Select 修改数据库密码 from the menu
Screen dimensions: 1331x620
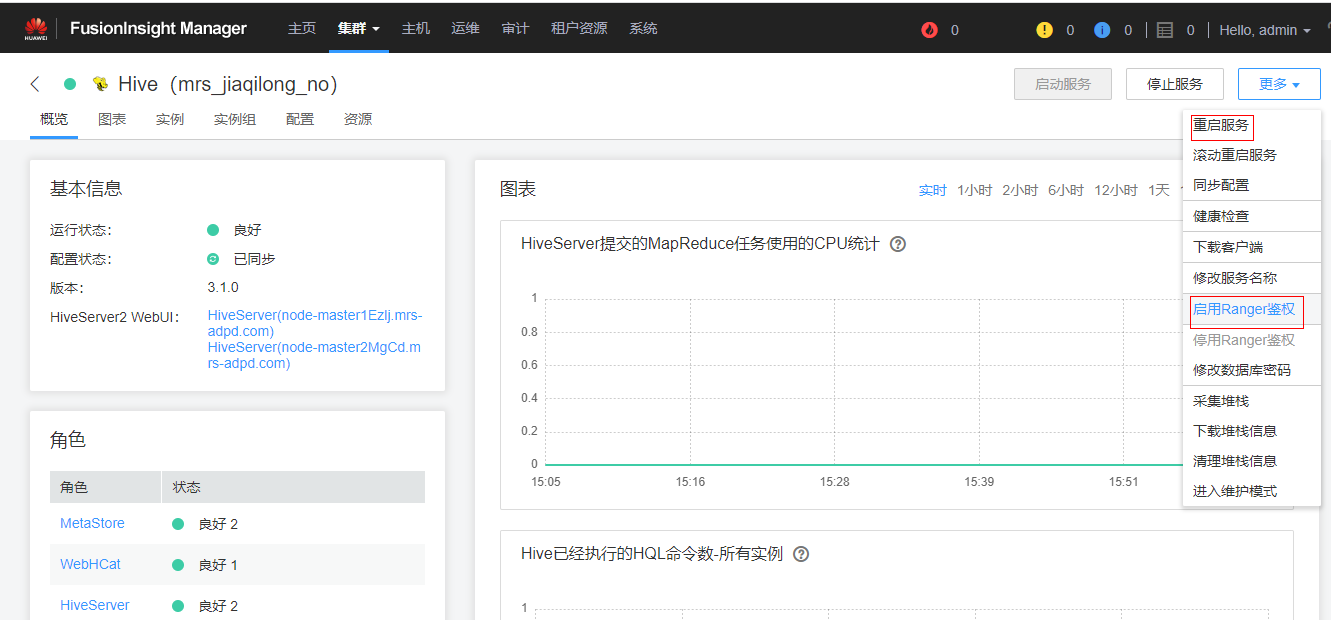tap(1242, 370)
